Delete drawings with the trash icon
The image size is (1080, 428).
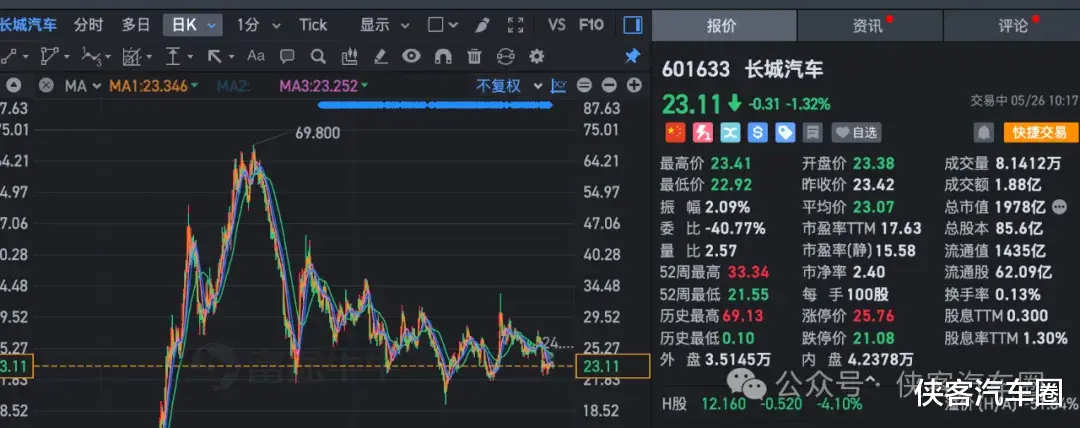click(474, 56)
